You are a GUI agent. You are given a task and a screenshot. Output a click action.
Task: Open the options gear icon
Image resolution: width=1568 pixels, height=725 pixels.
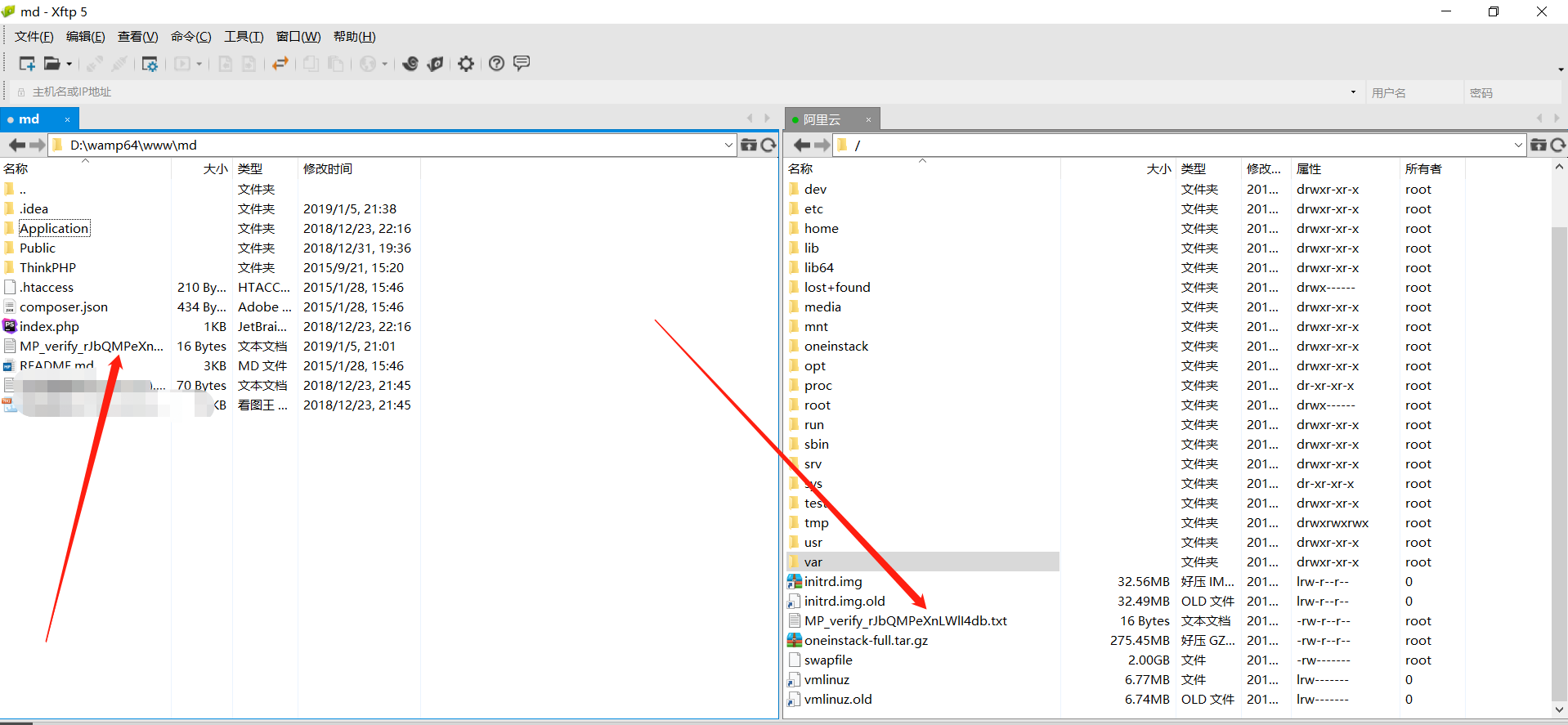point(466,64)
